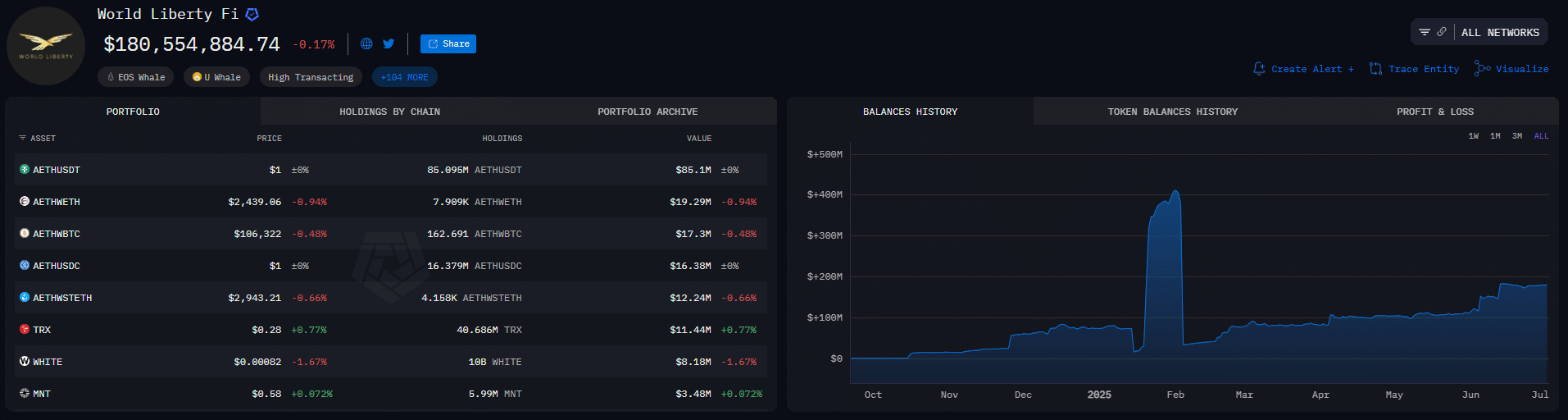The width and height of the screenshot is (1568, 420).
Task: Open the website globe icon
Action: tap(366, 43)
